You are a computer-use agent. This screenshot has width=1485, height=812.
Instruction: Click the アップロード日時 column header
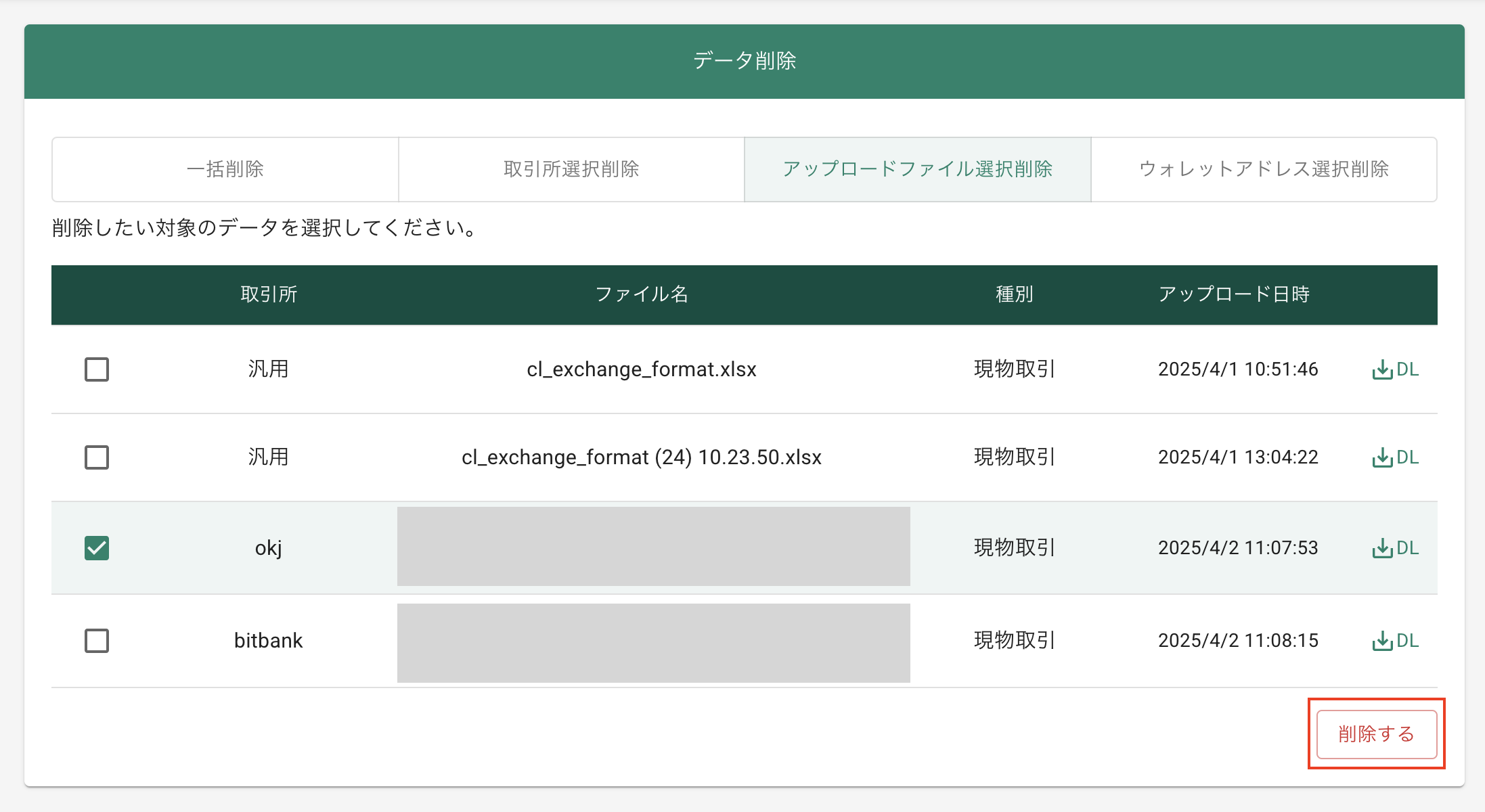click(x=1234, y=294)
